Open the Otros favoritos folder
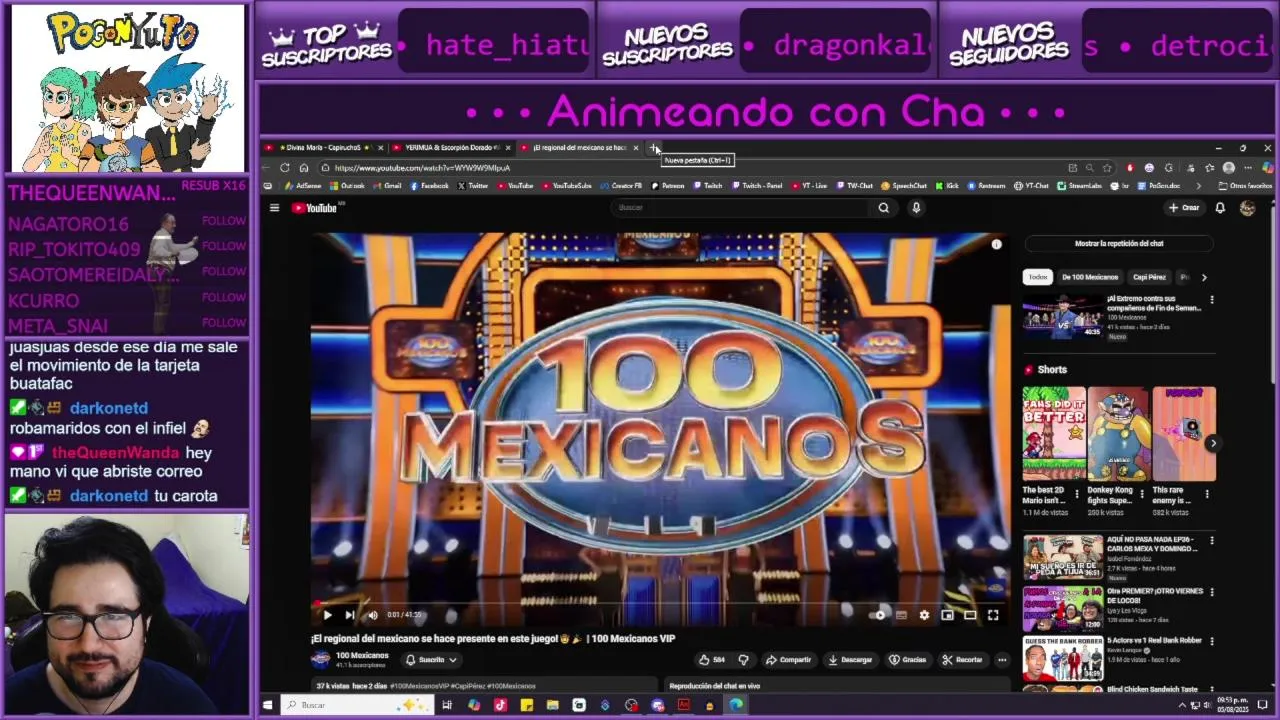The image size is (1280, 720). (1245, 186)
